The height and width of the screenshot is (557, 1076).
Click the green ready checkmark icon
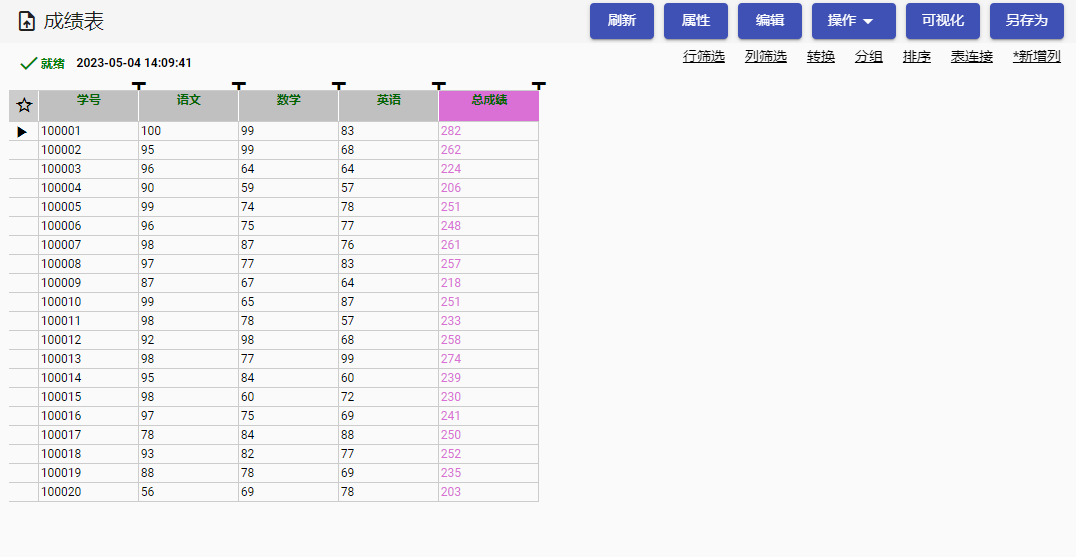[29, 63]
